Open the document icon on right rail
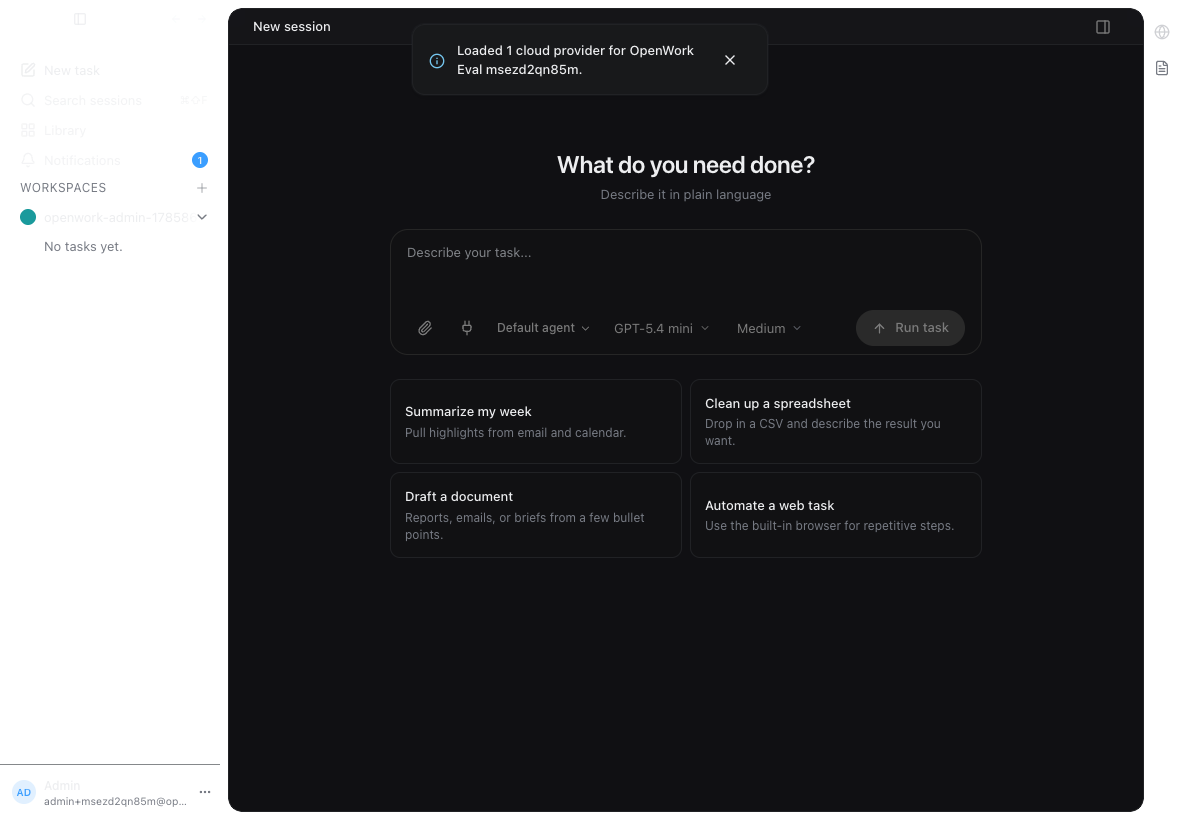 coord(1162,68)
